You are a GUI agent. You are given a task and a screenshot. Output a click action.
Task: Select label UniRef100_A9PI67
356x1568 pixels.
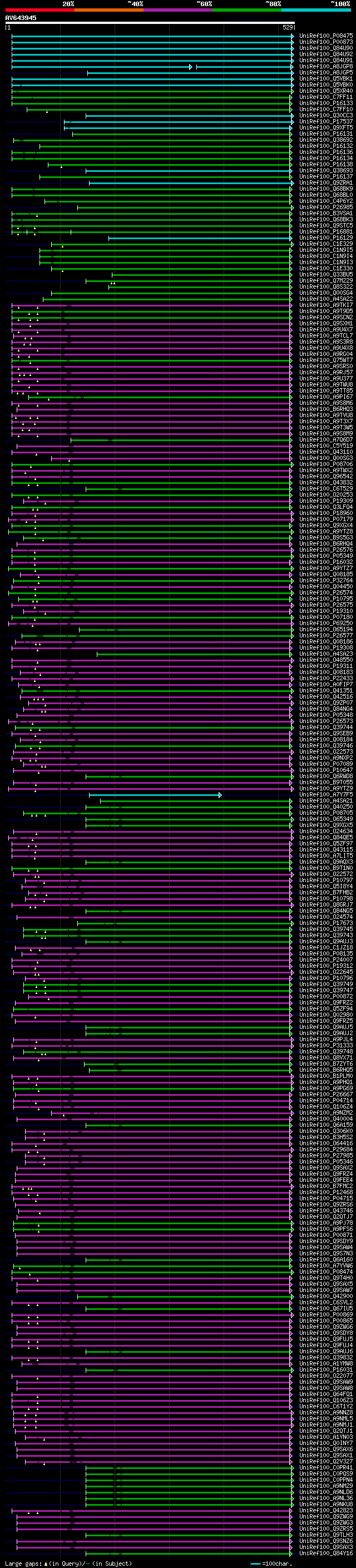click(326, 397)
